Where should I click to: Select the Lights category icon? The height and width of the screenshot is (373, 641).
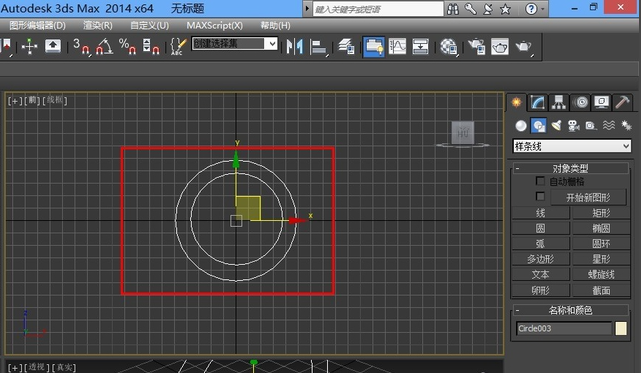(x=556, y=126)
